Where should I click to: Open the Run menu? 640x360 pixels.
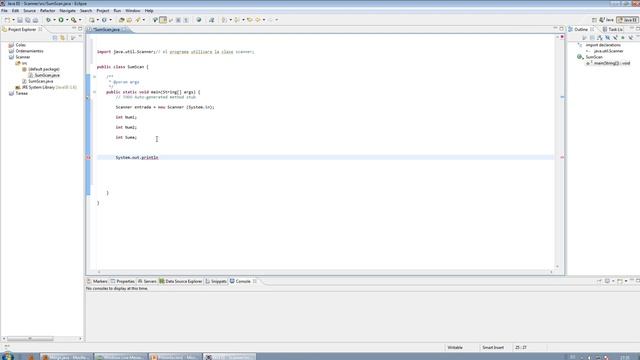pyautogui.click(x=117, y=11)
